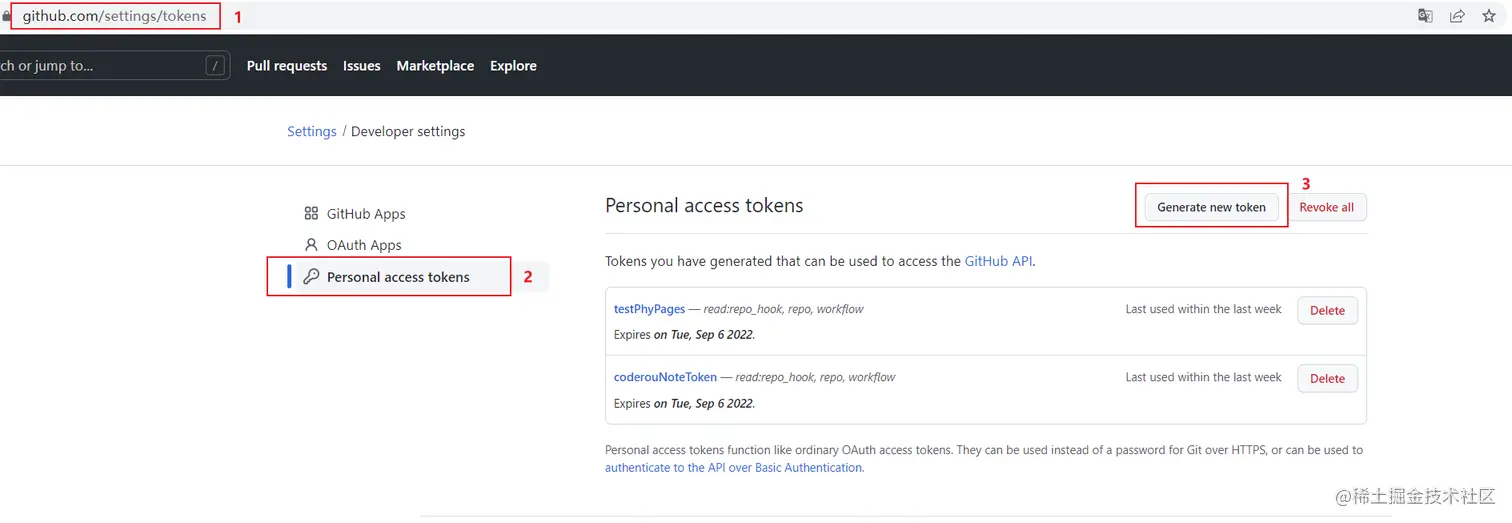Click the key icon for Personal access tokens
1512x523 pixels.
(x=311, y=276)
